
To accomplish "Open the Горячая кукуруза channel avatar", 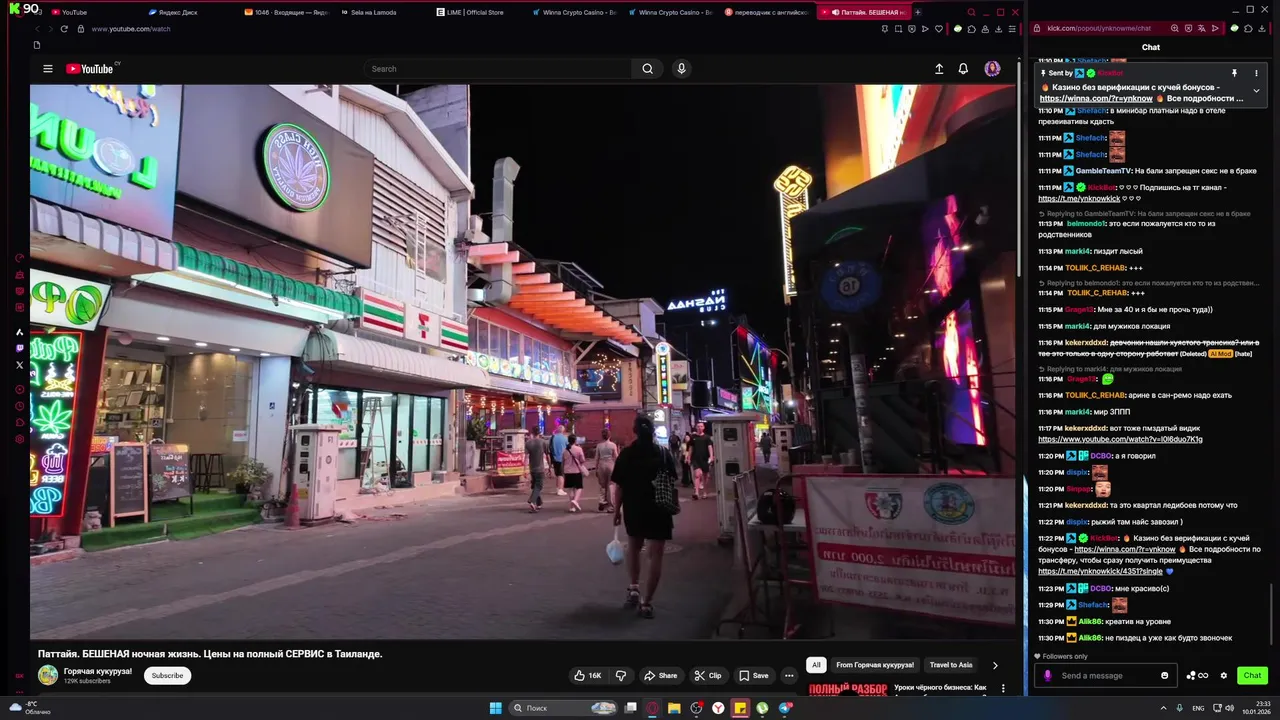I will pyautogui.click(x=48, y=675).
